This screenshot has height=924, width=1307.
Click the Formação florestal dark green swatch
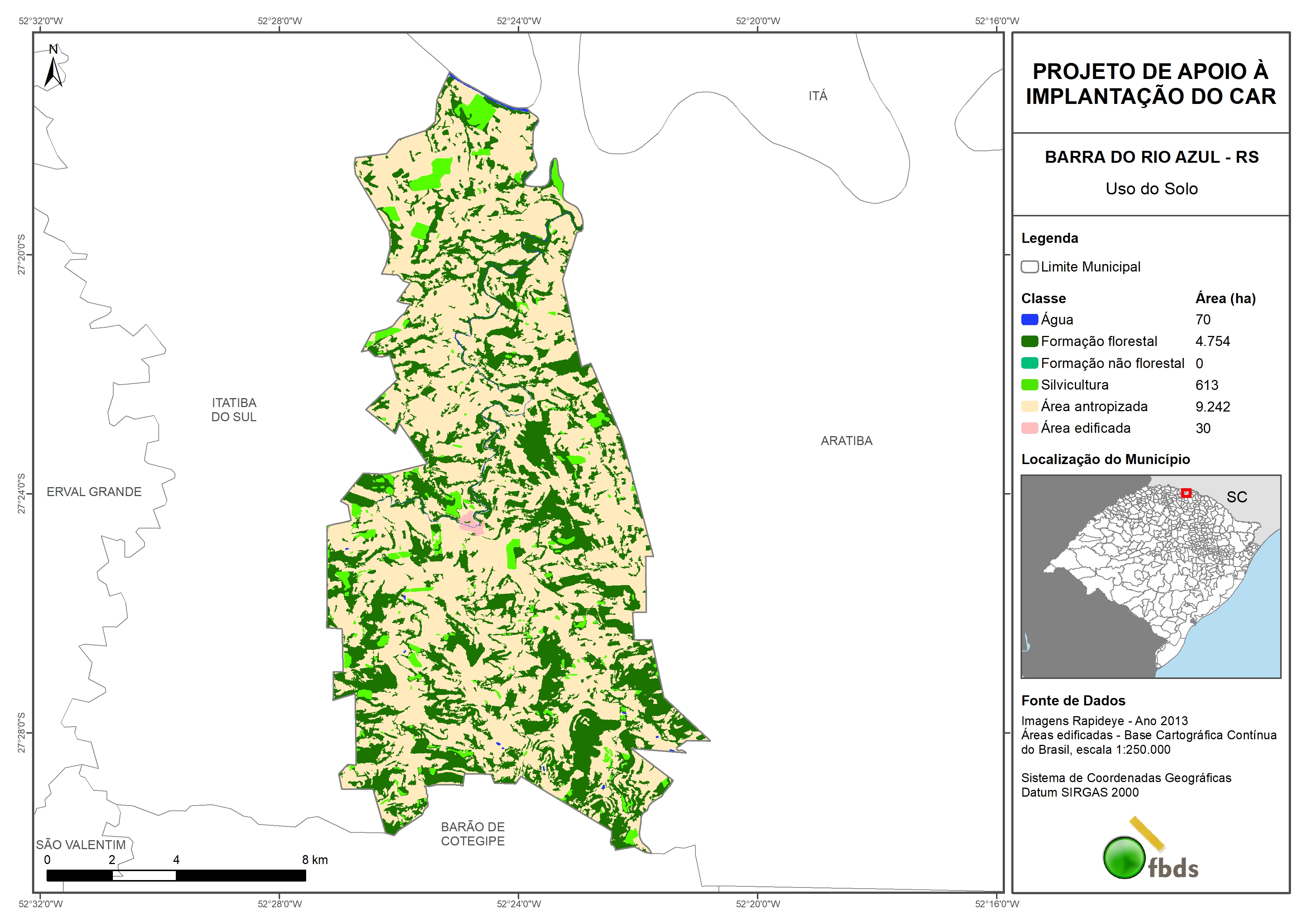click(1029, 342)
